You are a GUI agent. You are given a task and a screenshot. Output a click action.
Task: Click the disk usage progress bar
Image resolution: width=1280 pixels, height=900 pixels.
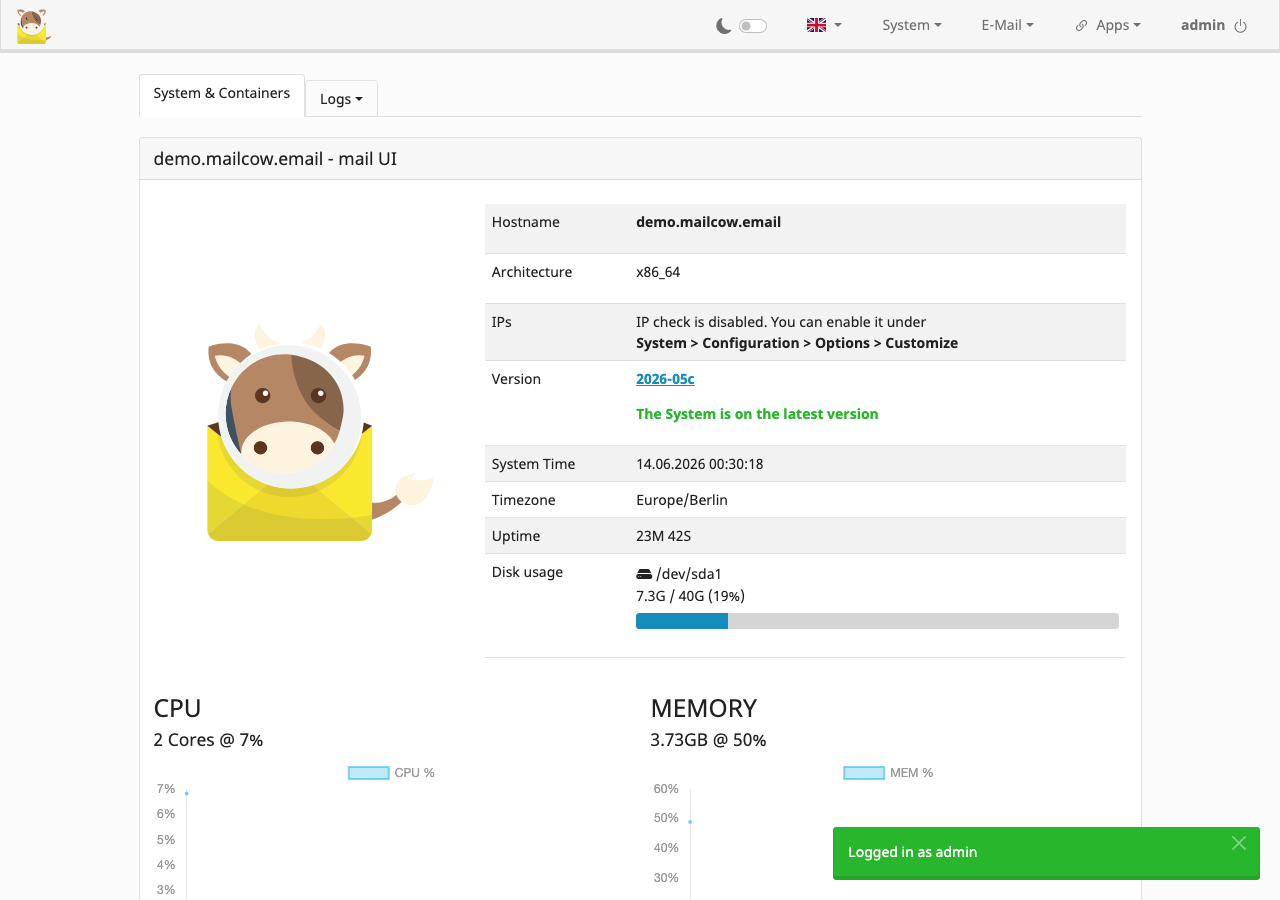(x=877, y=621)
